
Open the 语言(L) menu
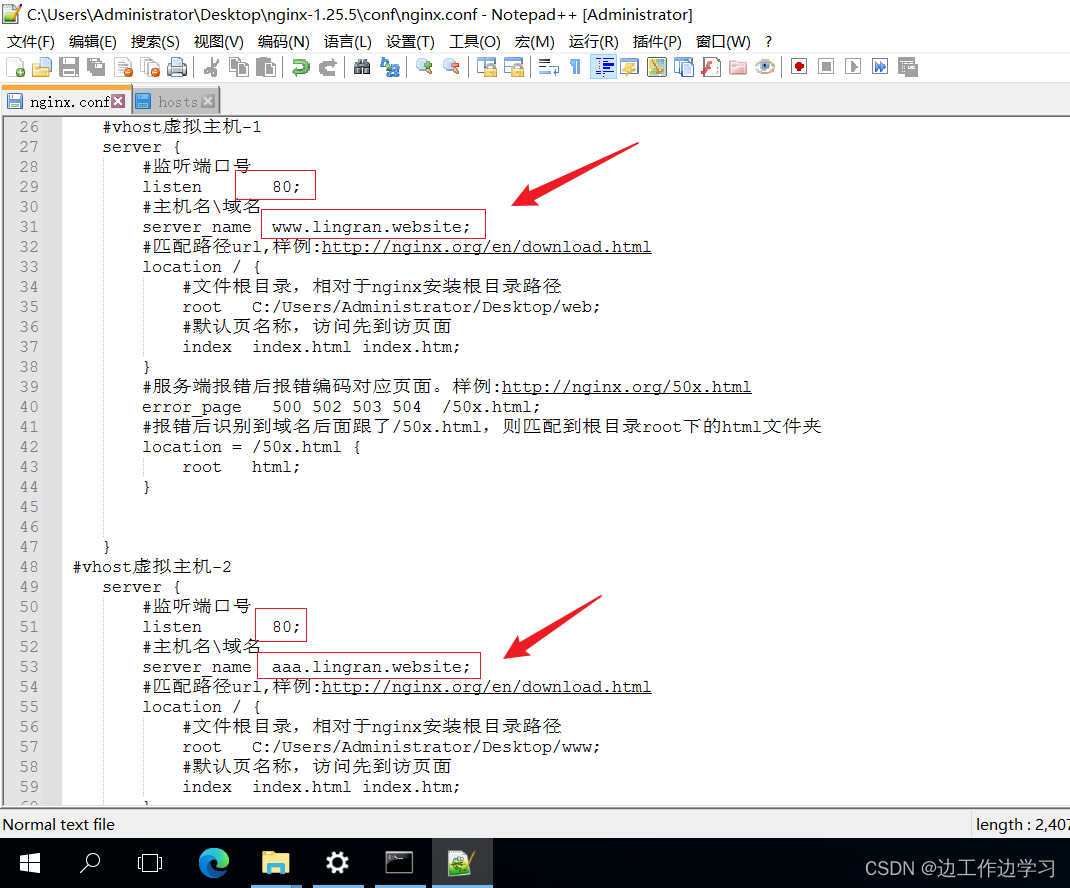347,42
